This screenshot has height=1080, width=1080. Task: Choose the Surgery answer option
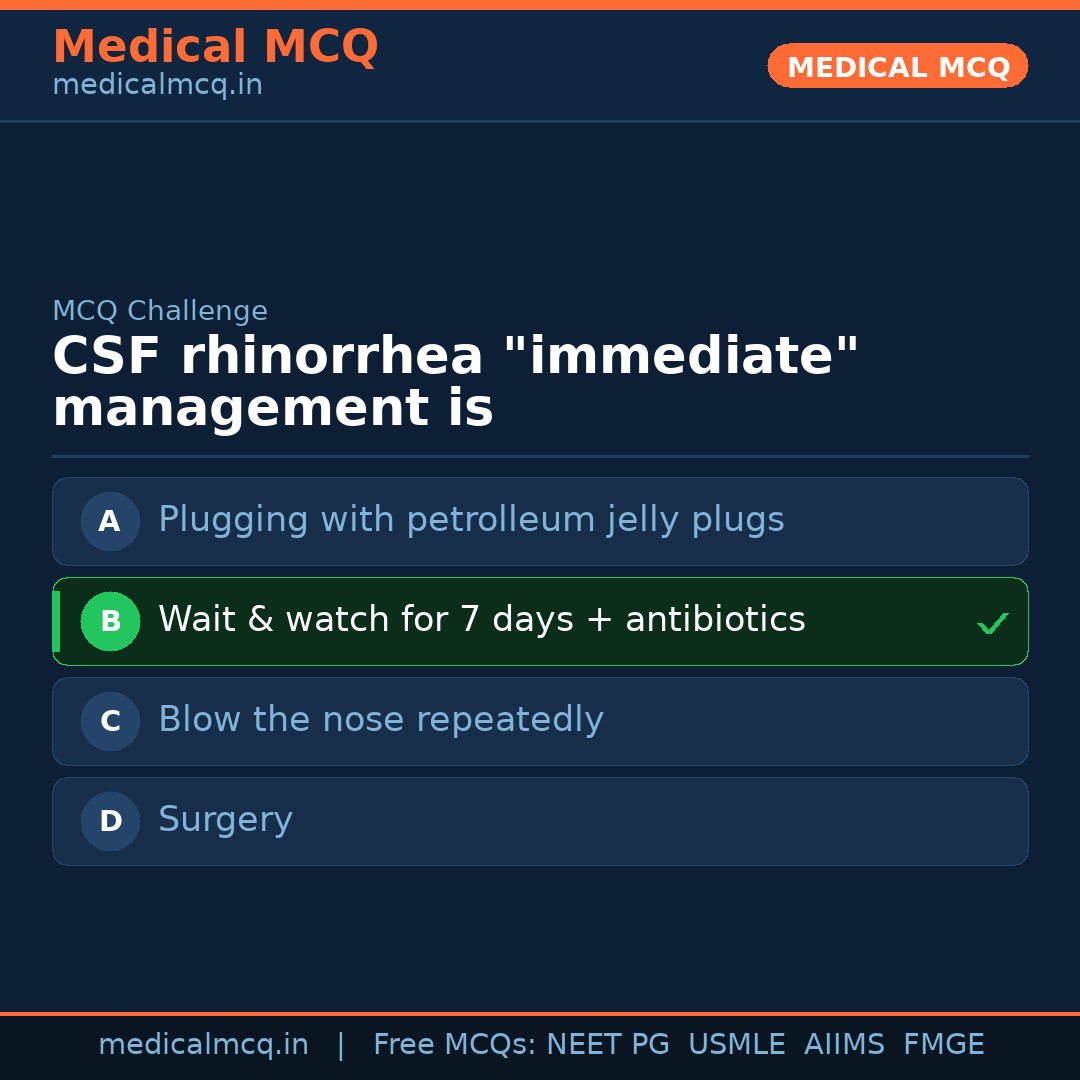click(225, 820)
